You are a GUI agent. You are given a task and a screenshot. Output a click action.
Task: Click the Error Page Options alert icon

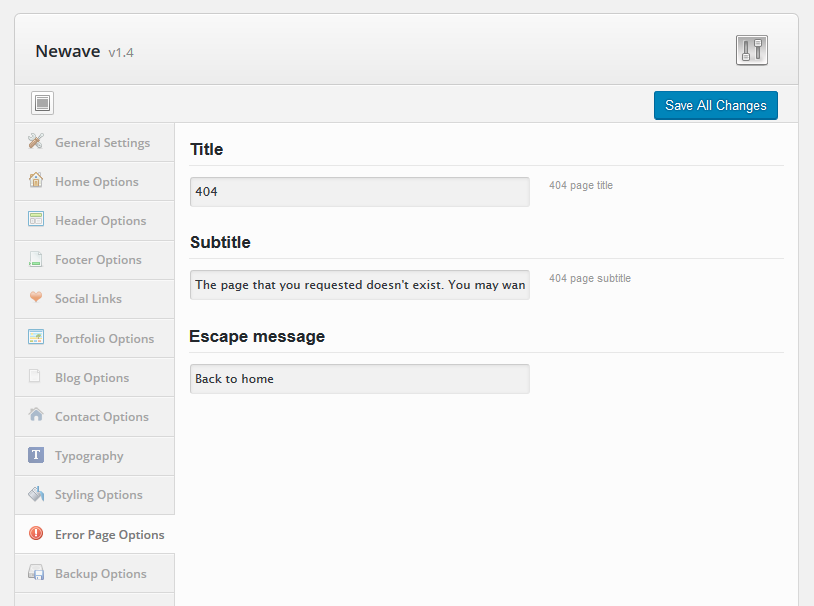pos(36,533)
